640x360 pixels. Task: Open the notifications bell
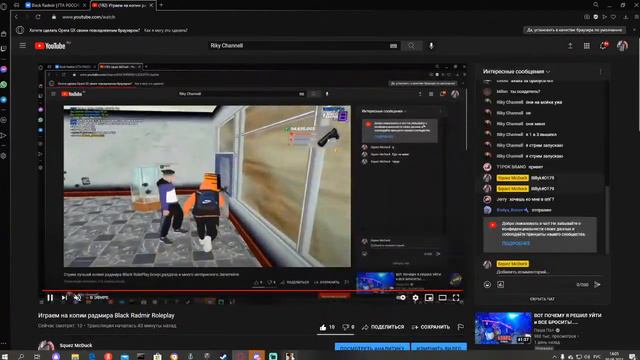coord(604,46)
